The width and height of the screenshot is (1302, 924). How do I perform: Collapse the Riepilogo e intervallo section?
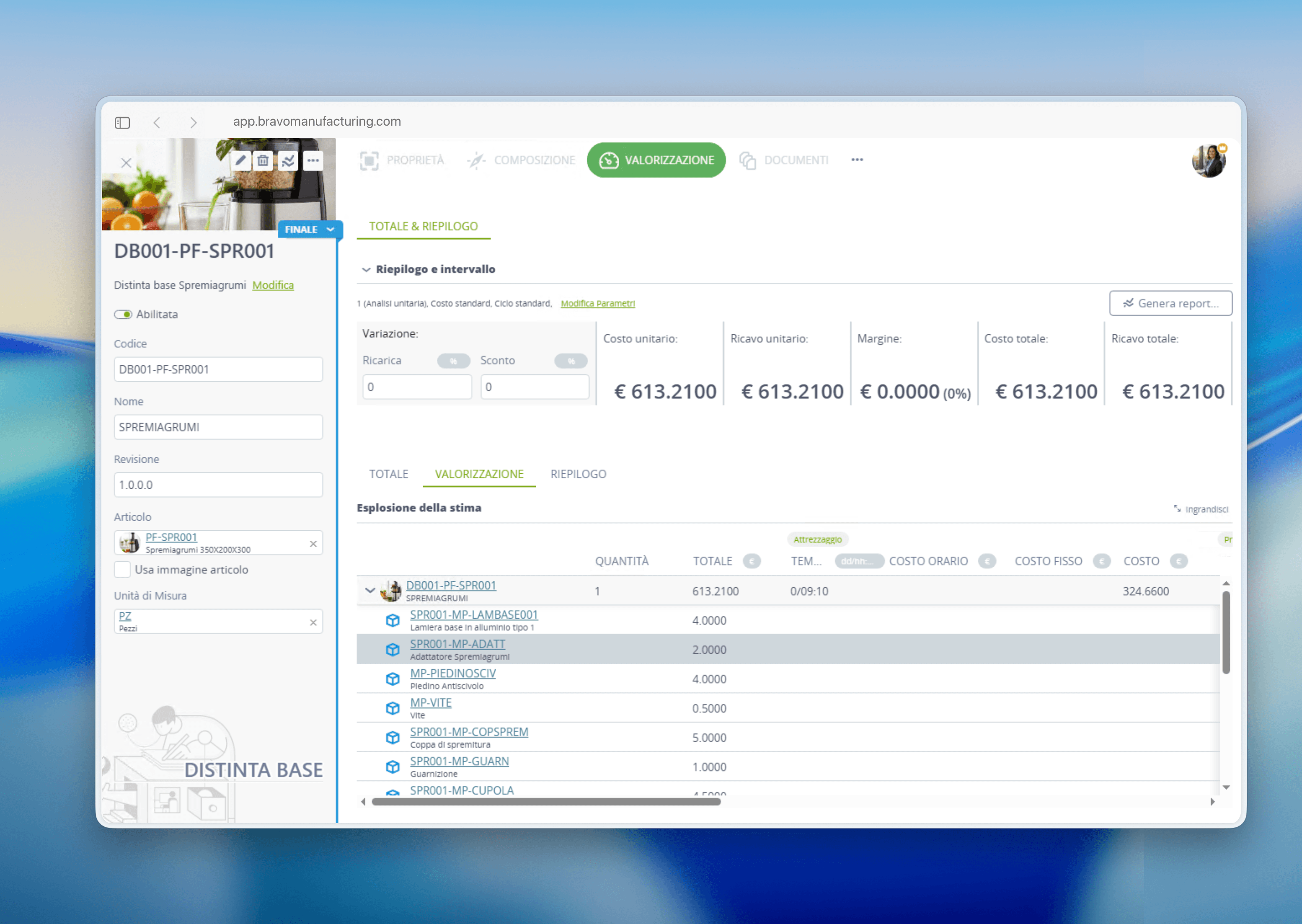point(366,270)
